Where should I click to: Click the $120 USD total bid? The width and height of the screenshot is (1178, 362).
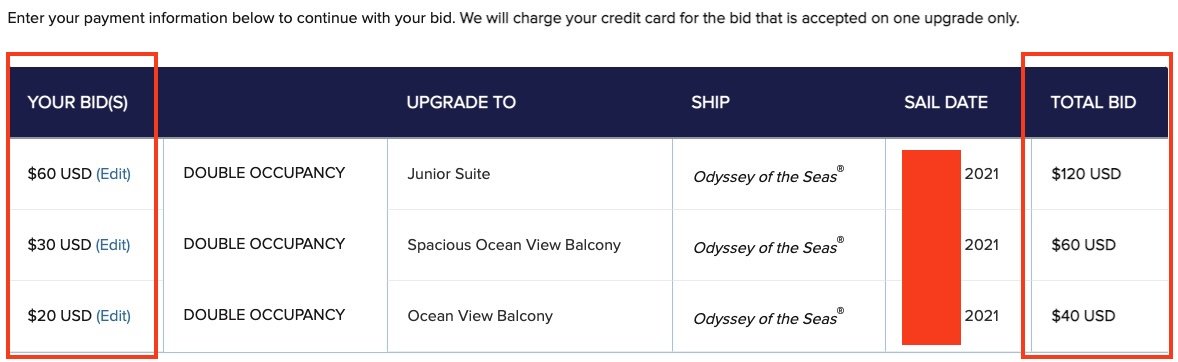(x=1086, y=174)
